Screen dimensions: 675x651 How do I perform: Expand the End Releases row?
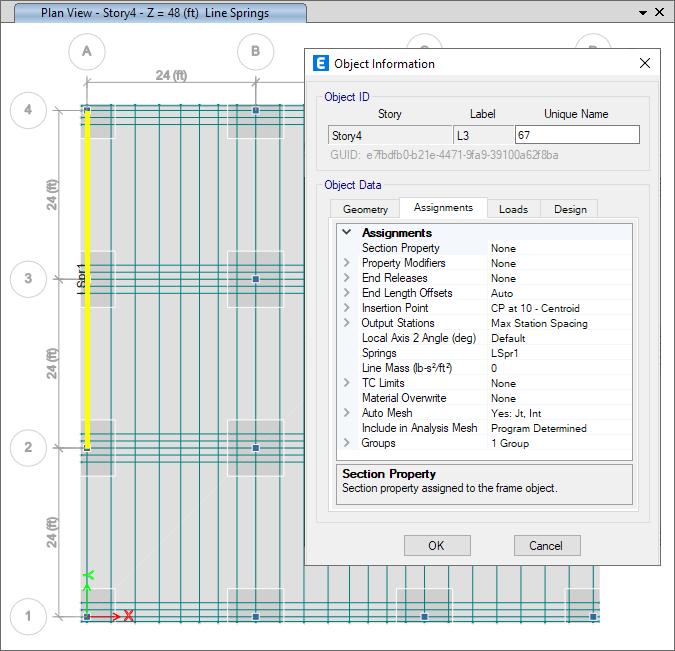click(x=347, y=278)
